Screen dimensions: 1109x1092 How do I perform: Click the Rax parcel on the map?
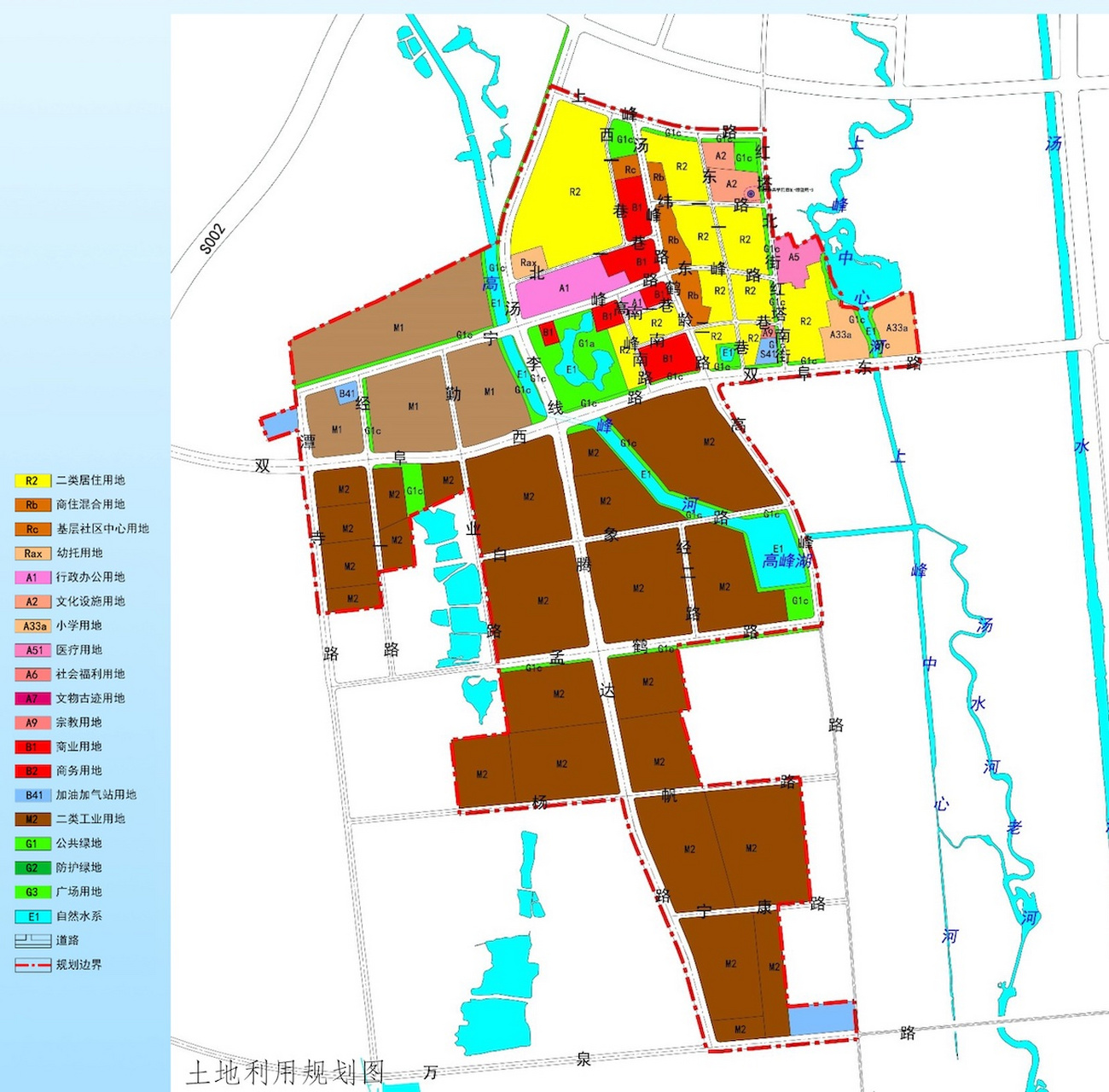[528, 262]
